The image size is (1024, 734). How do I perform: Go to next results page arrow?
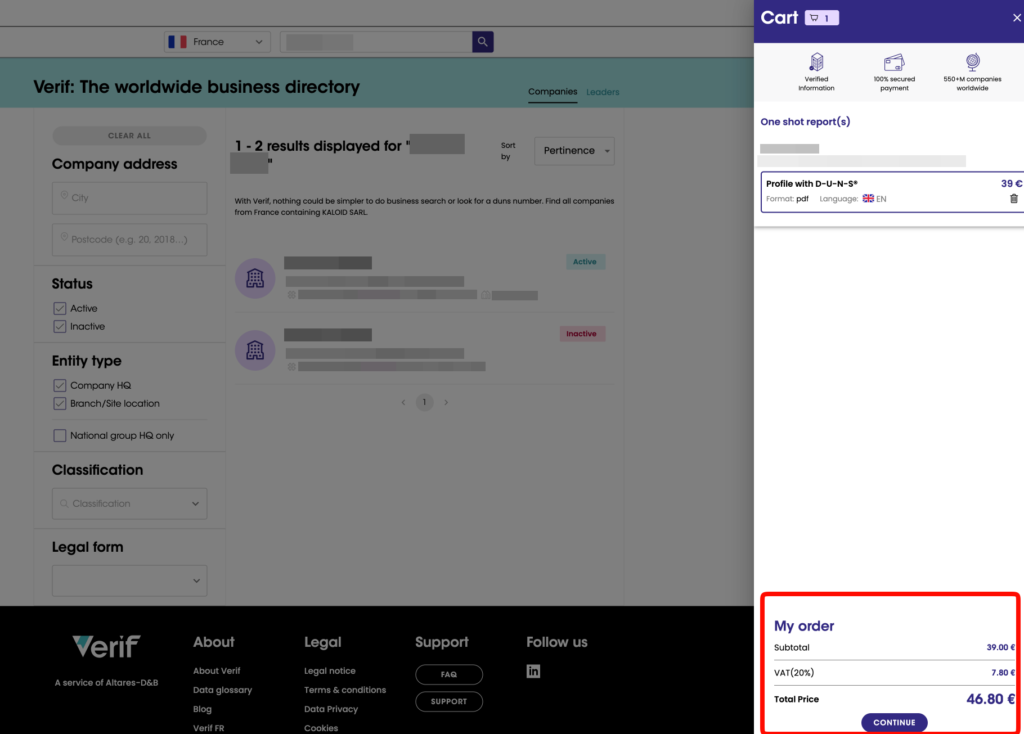pos(446,402)
